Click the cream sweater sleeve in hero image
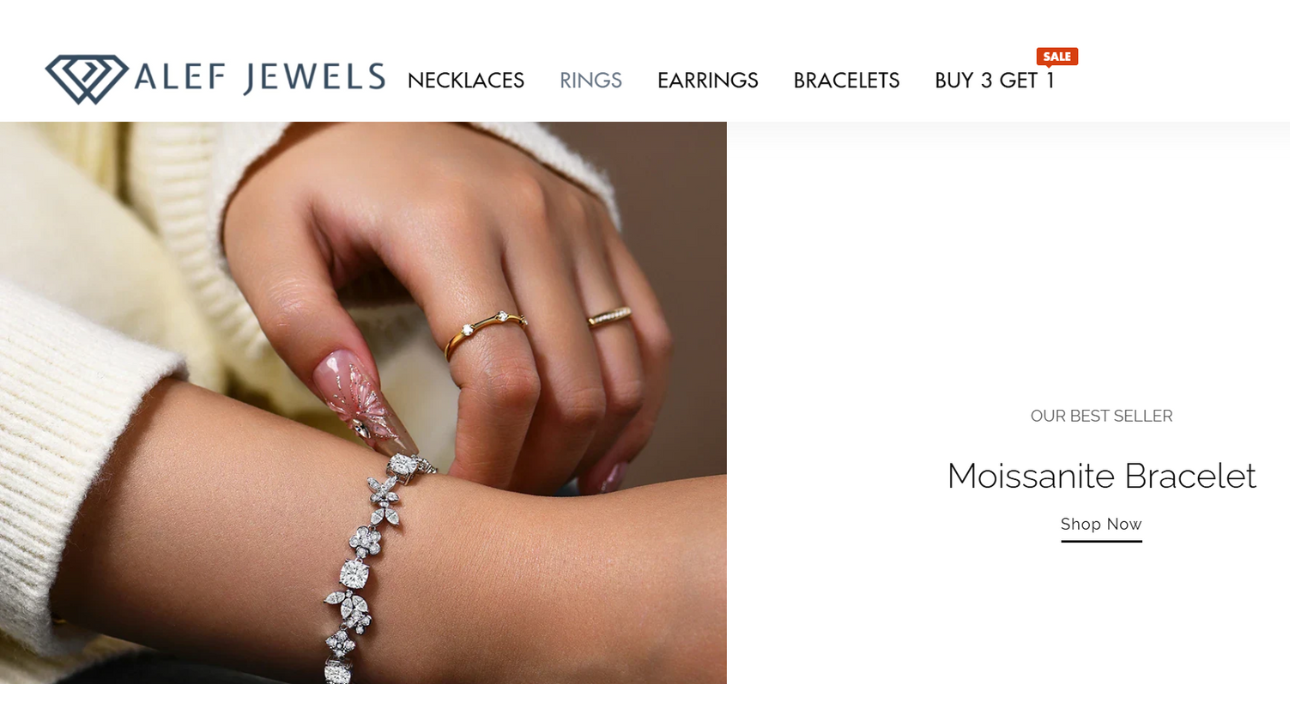Viewport: 1290px width, 720px height. [90, 400]
